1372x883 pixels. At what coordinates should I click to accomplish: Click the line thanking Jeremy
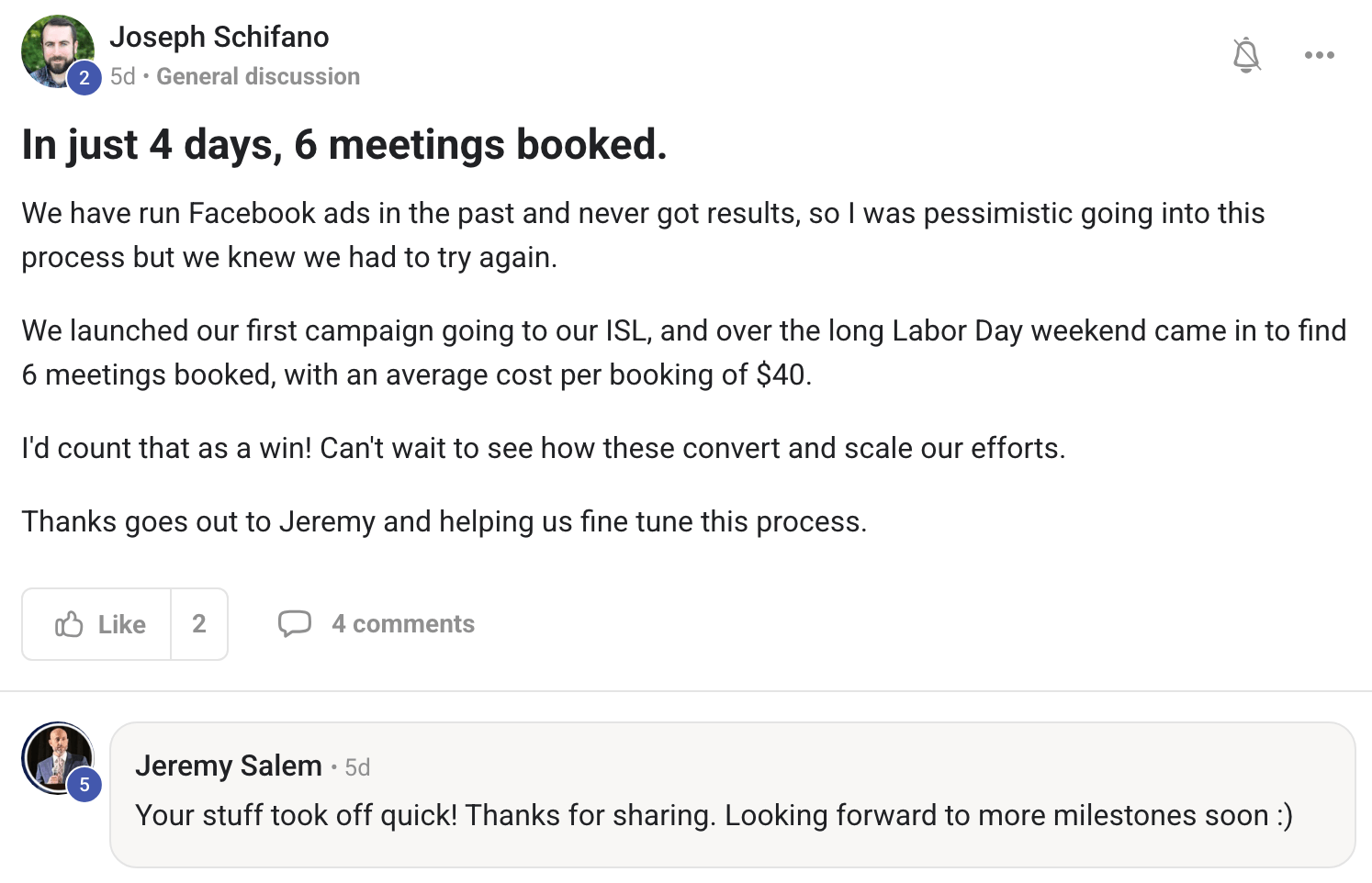coord(444,521)
